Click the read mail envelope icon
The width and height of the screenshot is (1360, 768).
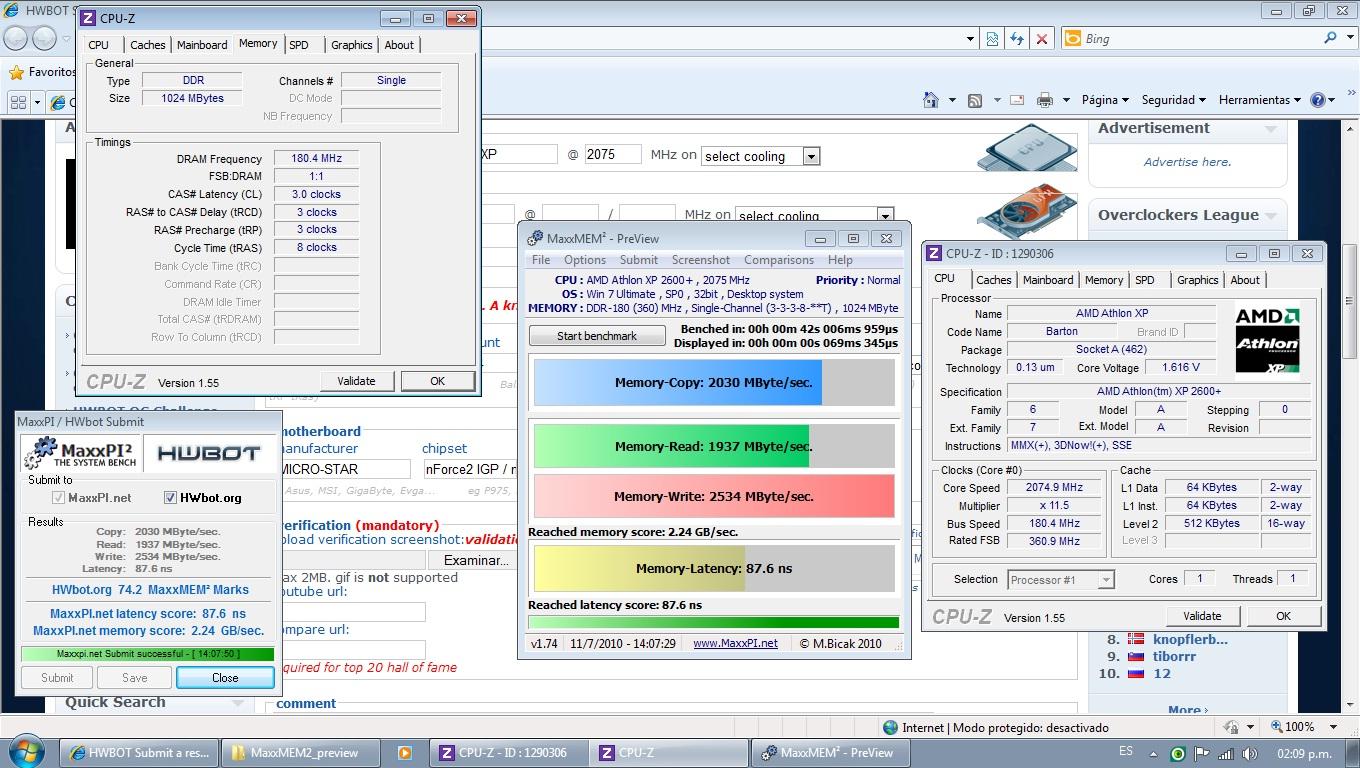click(x=1017, y=99)
